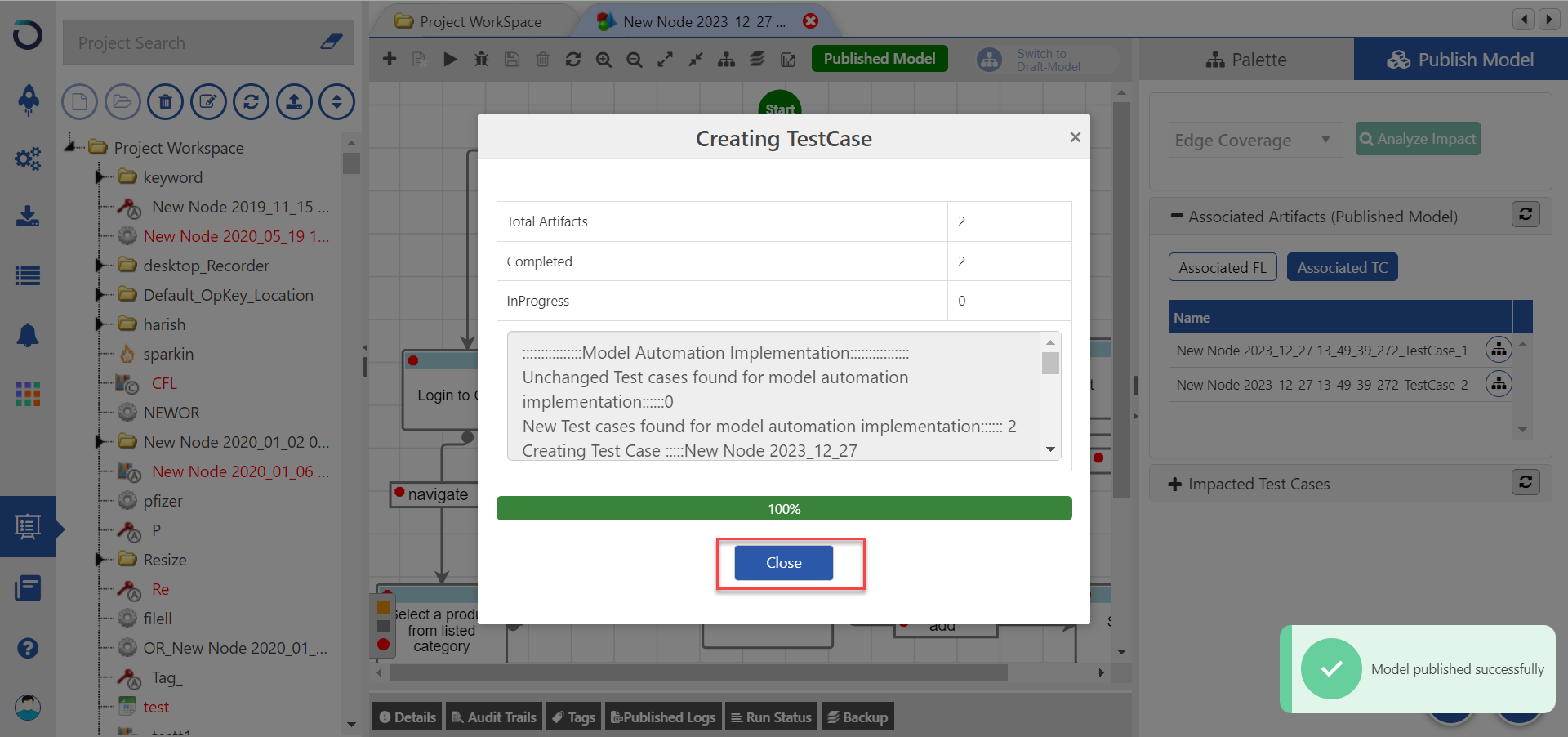Click the Published Model button
Viewport: 1568px width, 737px height.
pyautogui.click(x=880, y=59)
